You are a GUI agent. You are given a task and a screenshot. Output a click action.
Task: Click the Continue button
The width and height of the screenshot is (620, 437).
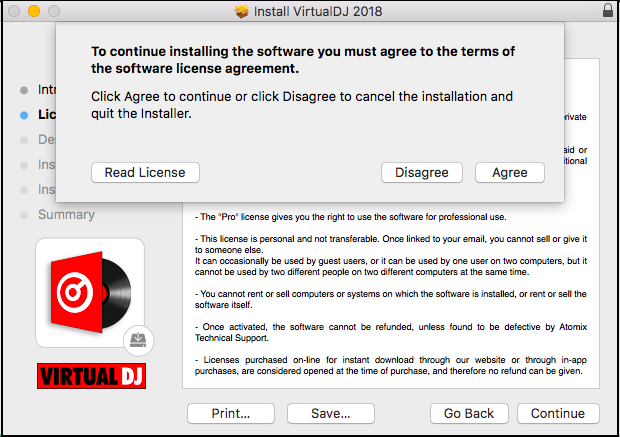point(558,413)
